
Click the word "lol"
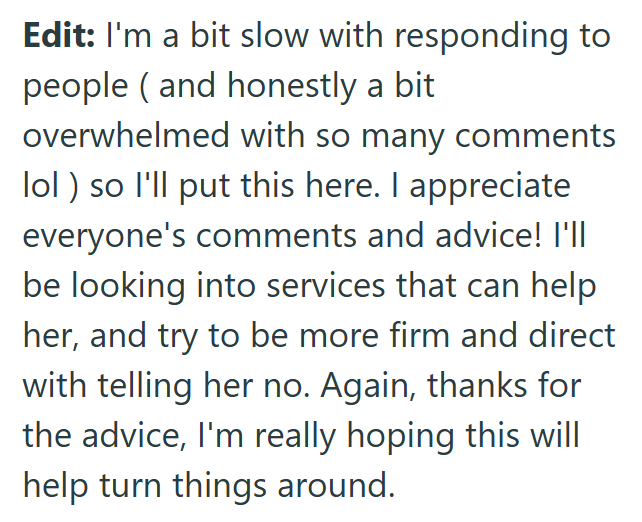(x=41, y=185)
